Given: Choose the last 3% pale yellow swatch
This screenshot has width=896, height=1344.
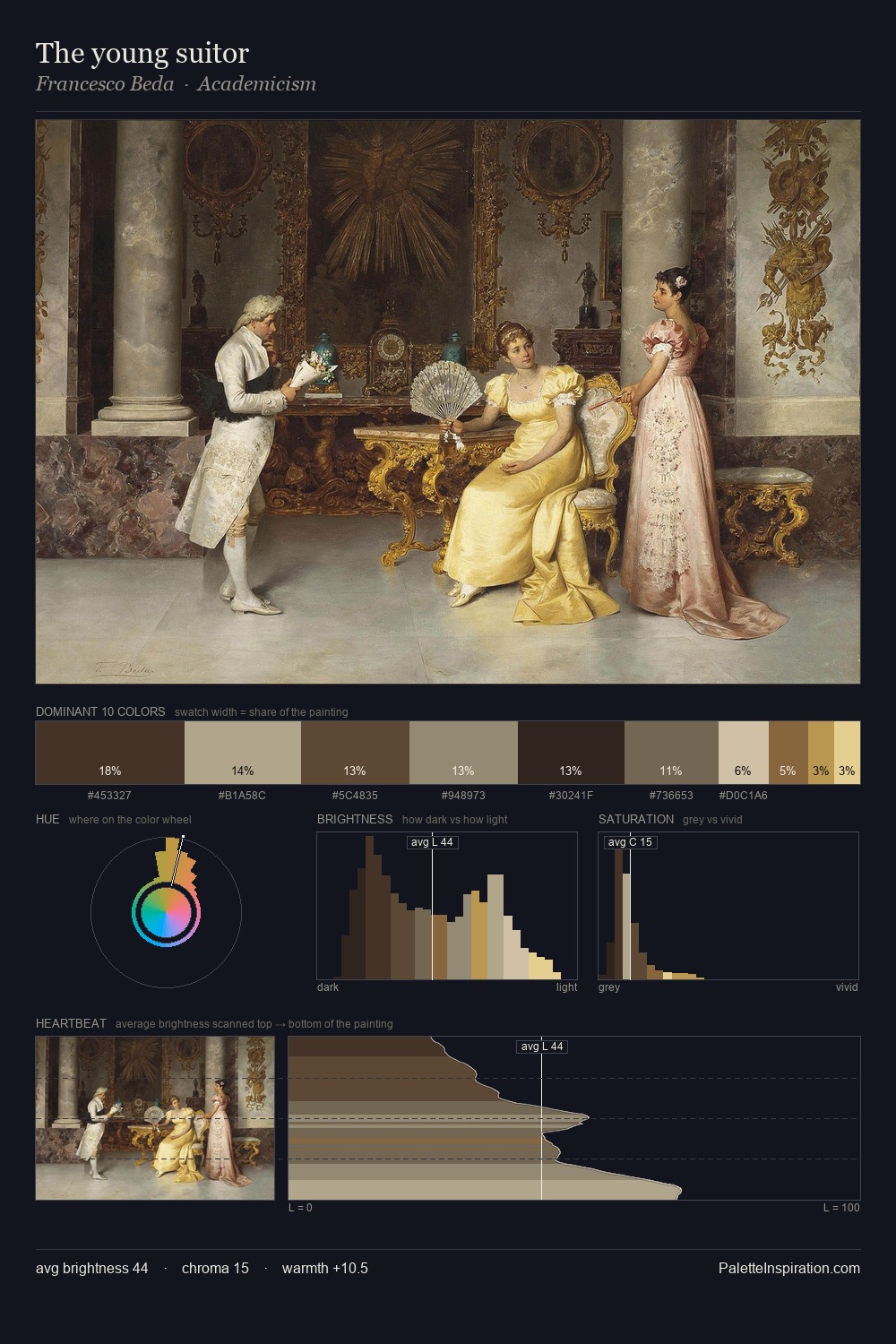Looking at the screenshot, I should pos(847,753).
